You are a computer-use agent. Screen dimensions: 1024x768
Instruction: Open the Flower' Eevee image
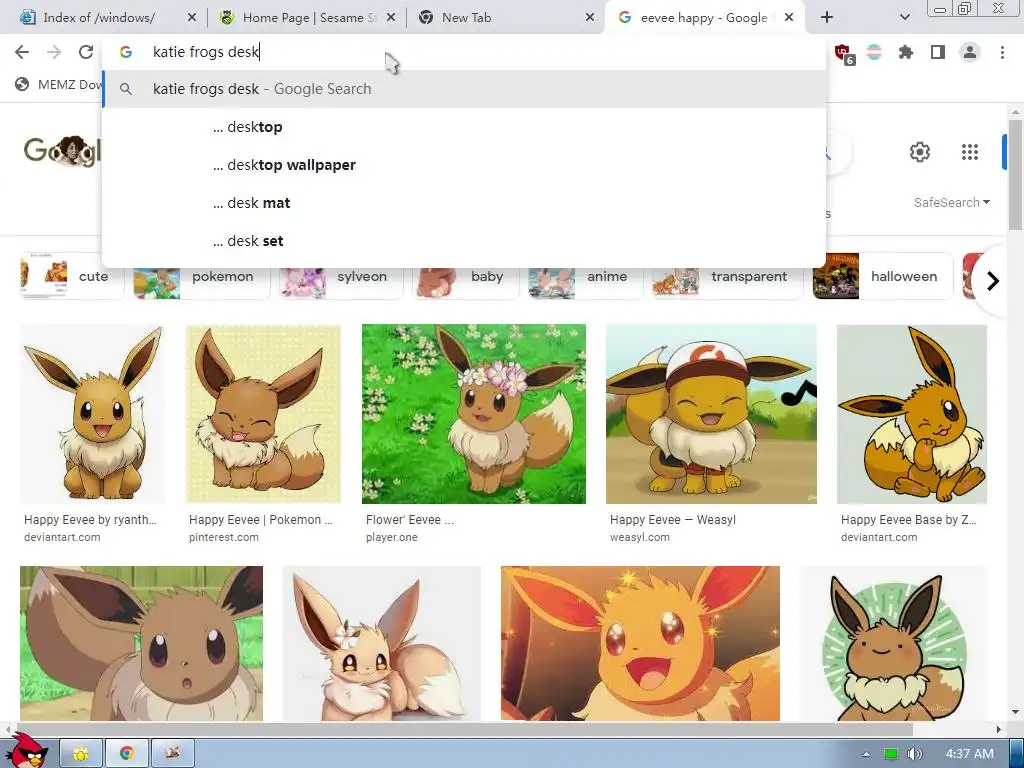[473, 414]
